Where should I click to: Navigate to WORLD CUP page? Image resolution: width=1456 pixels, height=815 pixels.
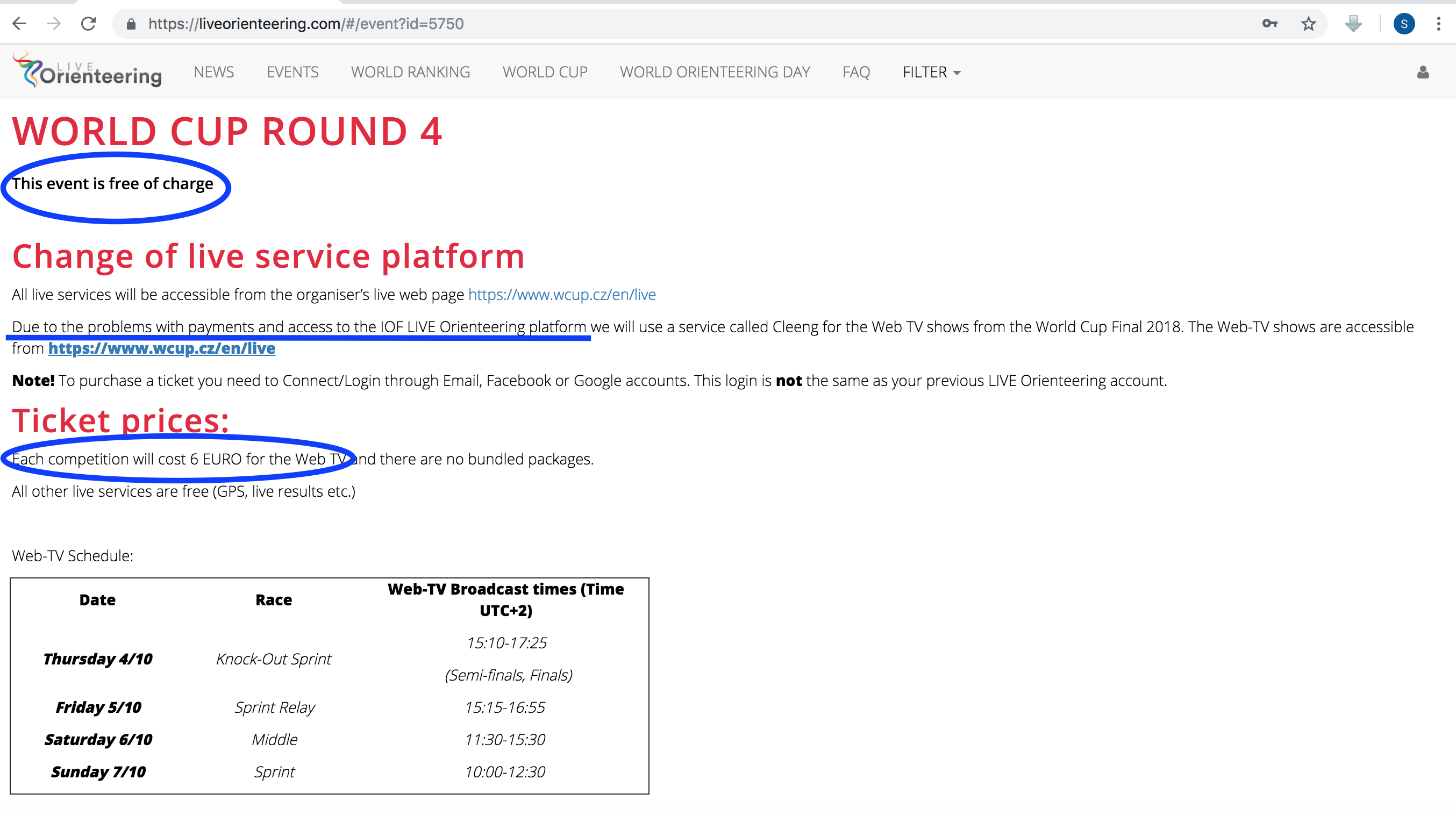point(545,73)
